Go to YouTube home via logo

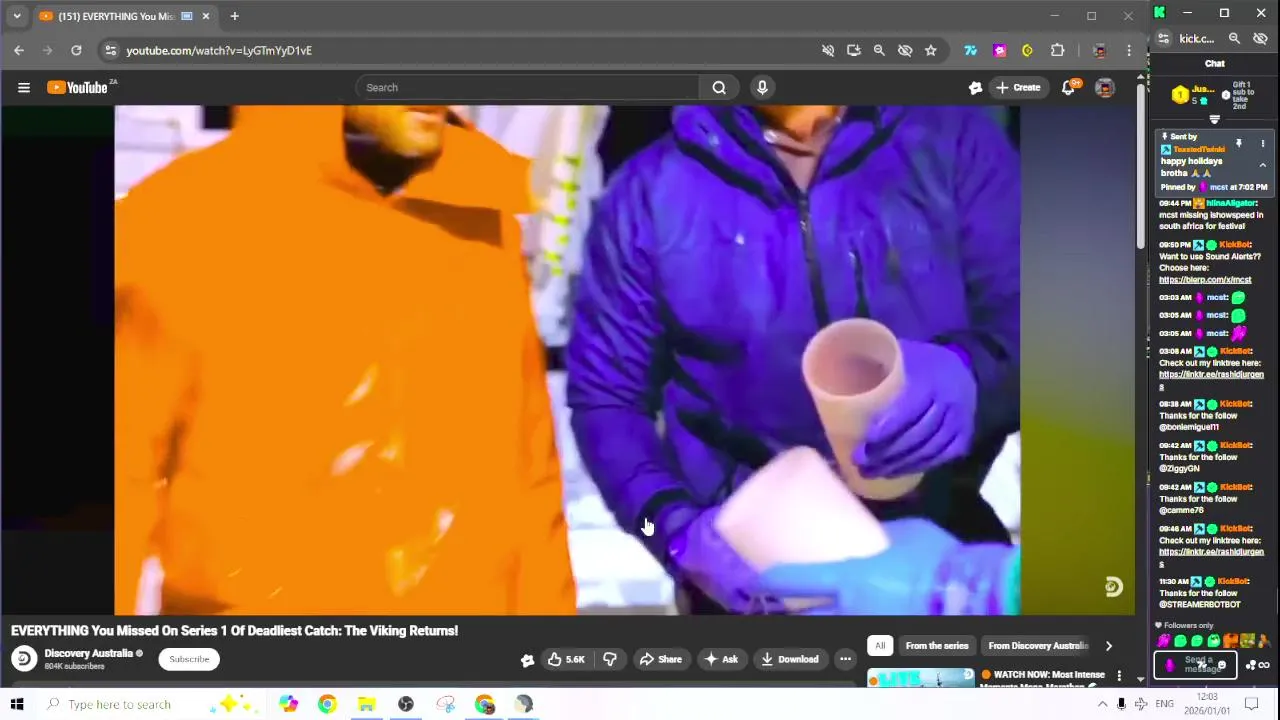point(78,88)
